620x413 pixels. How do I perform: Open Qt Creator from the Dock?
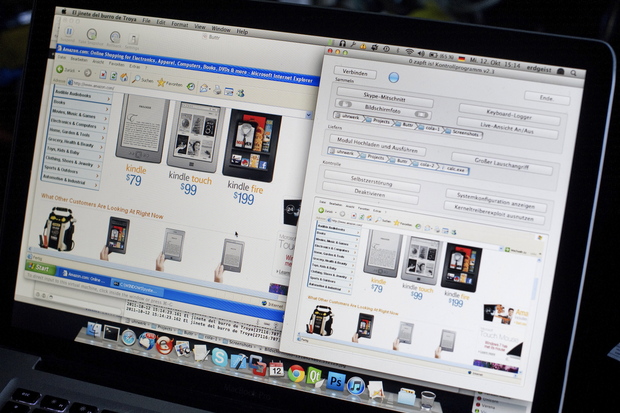tap(315, 376)
